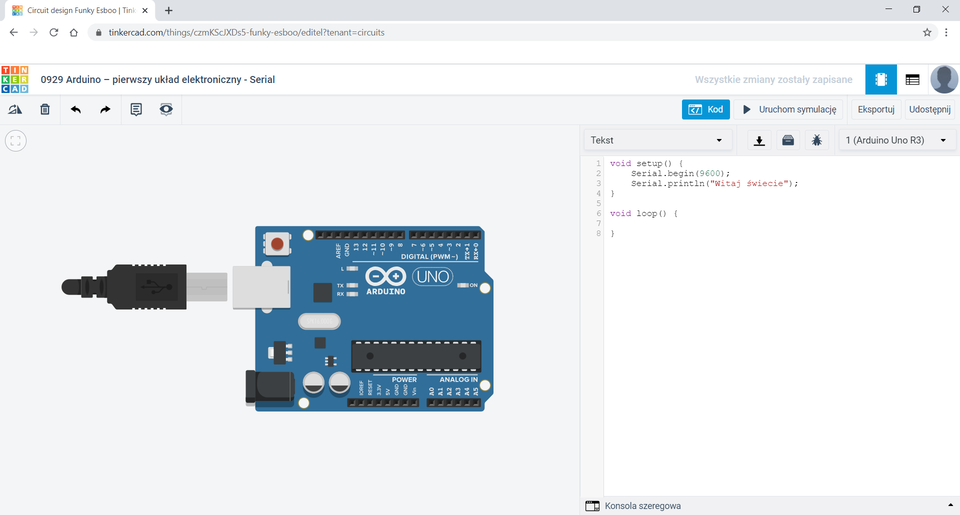Delete selected component with trash icon

point(45,110)
